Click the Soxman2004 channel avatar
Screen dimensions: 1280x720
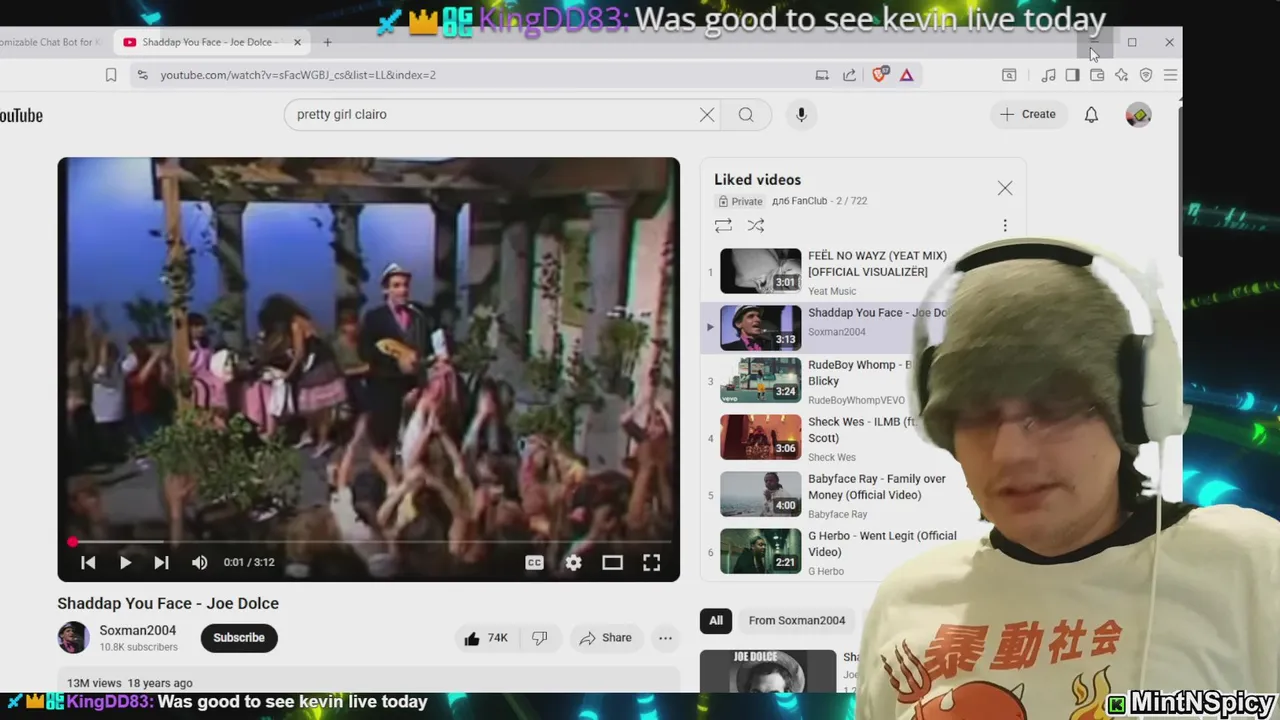tap(73, 638)
